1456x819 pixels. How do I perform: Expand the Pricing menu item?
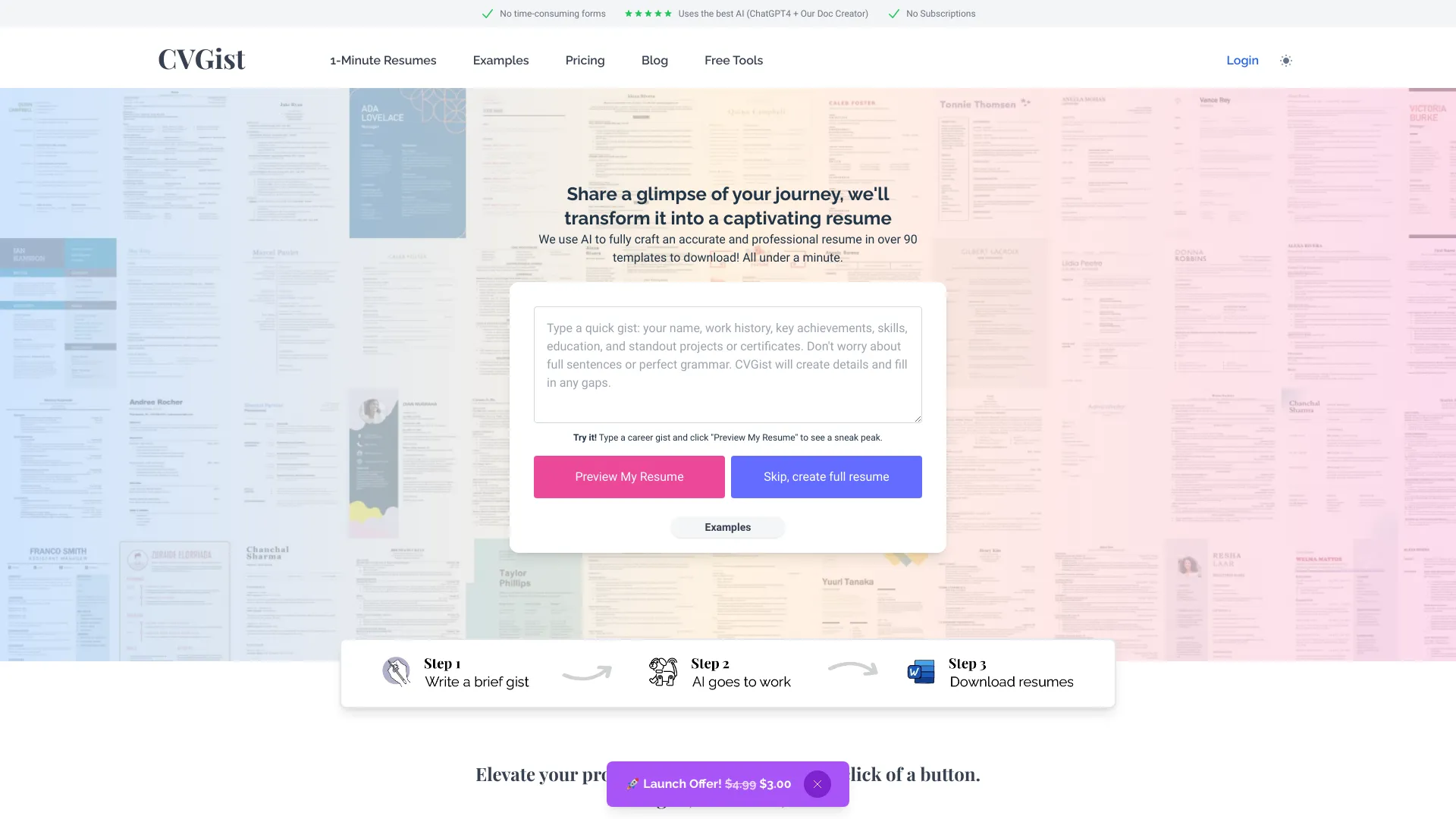[585, 60]
